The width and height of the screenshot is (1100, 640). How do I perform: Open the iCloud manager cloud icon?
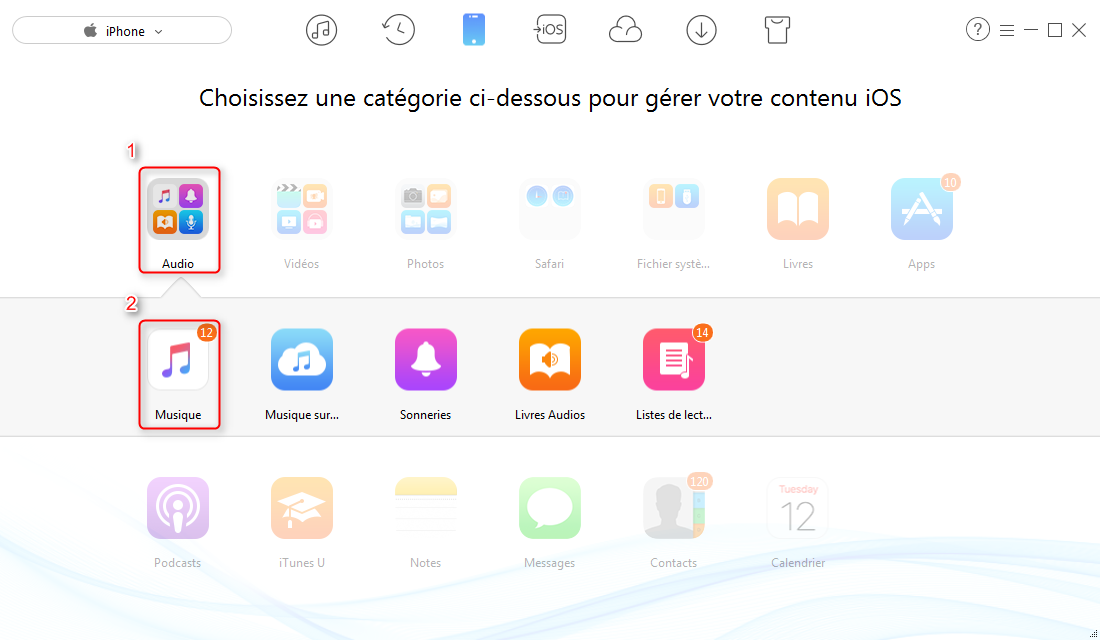point(625,30)
